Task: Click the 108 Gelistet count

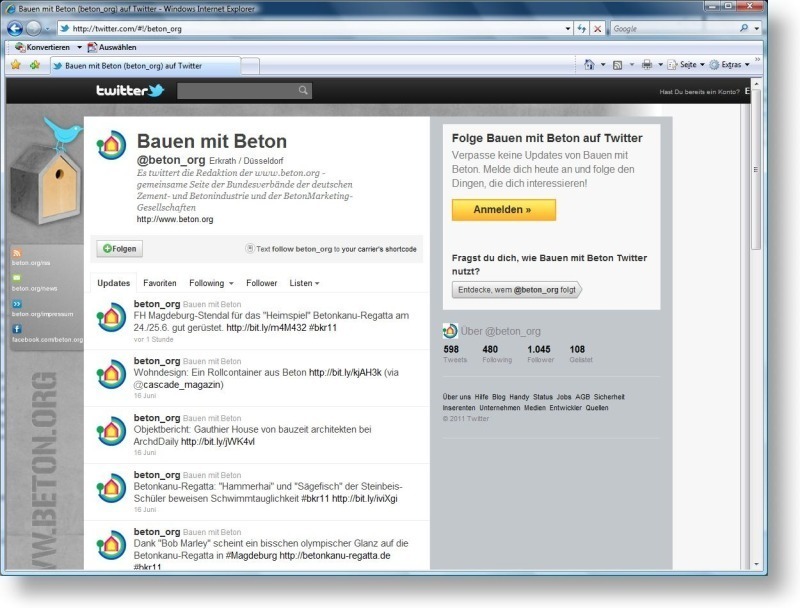Action: [581, 353]
